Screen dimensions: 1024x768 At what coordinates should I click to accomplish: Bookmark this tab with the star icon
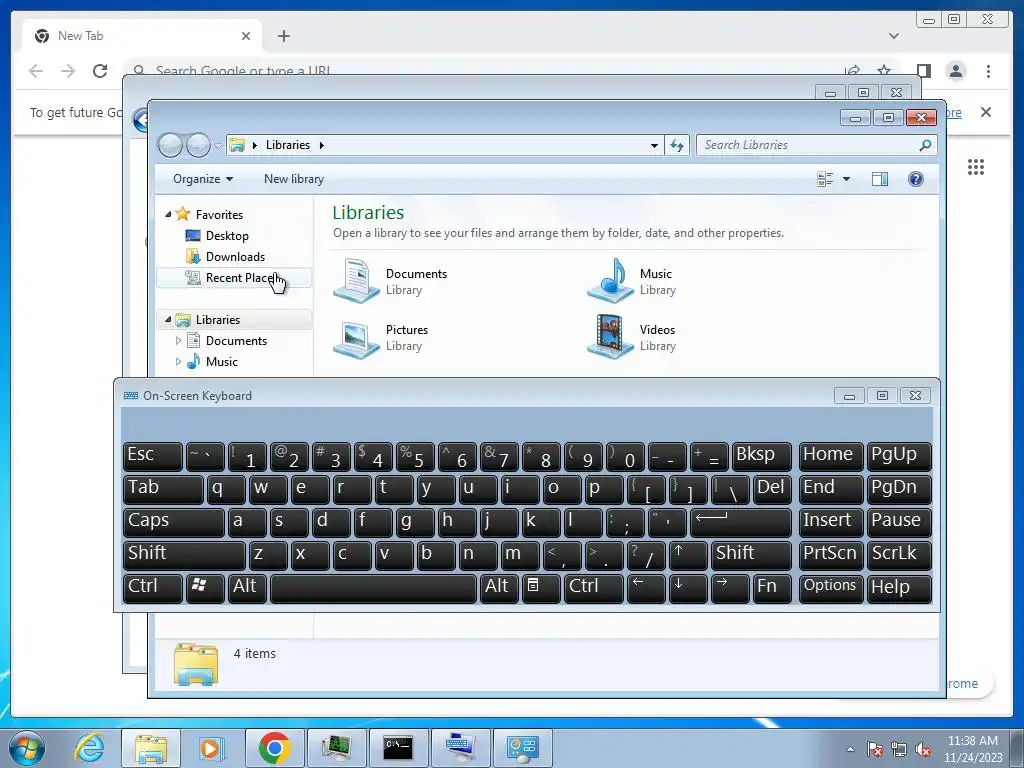pyautogui.click(x=884, y=71)
